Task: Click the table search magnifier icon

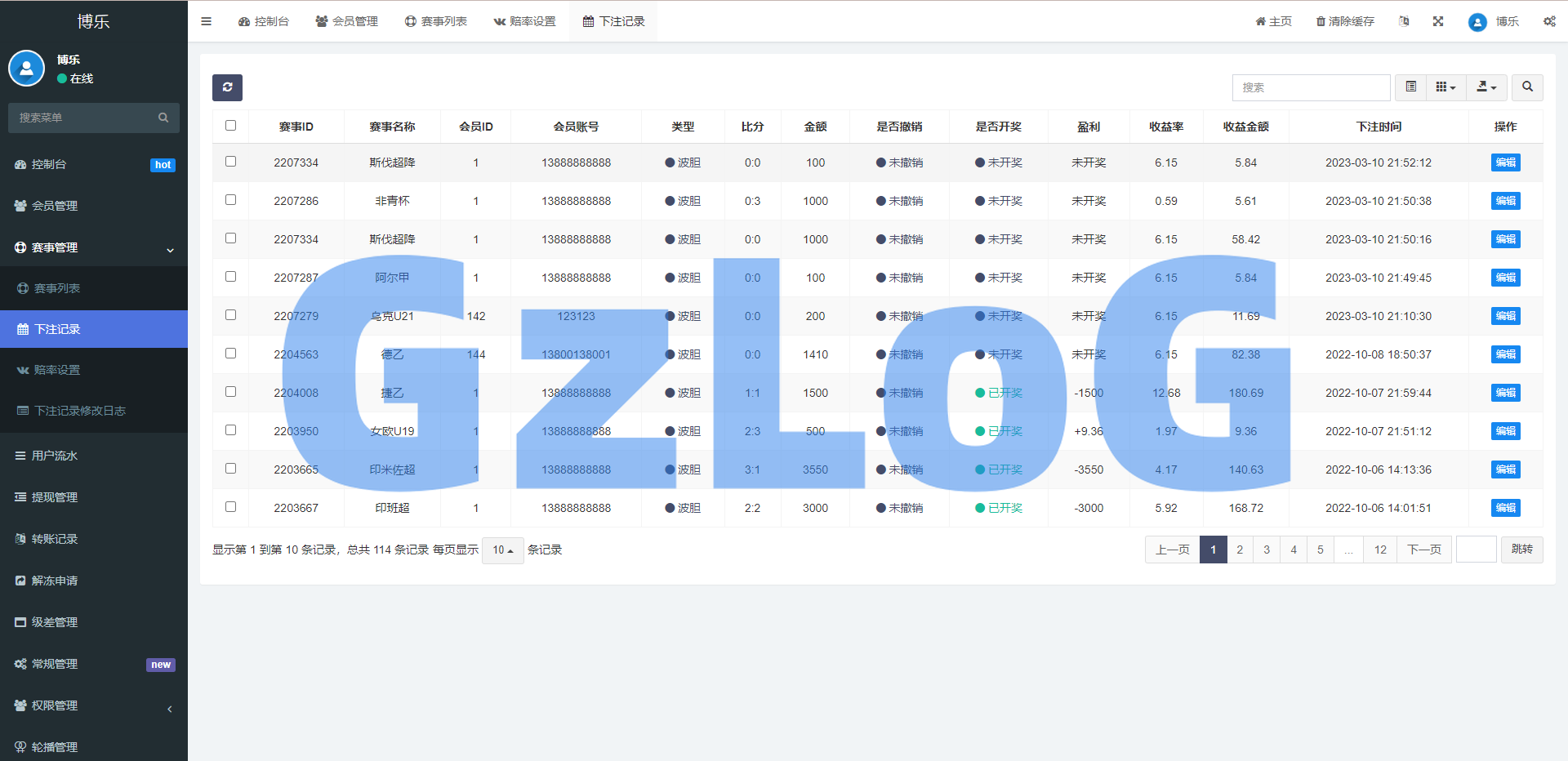Action: click(1527, 87)
